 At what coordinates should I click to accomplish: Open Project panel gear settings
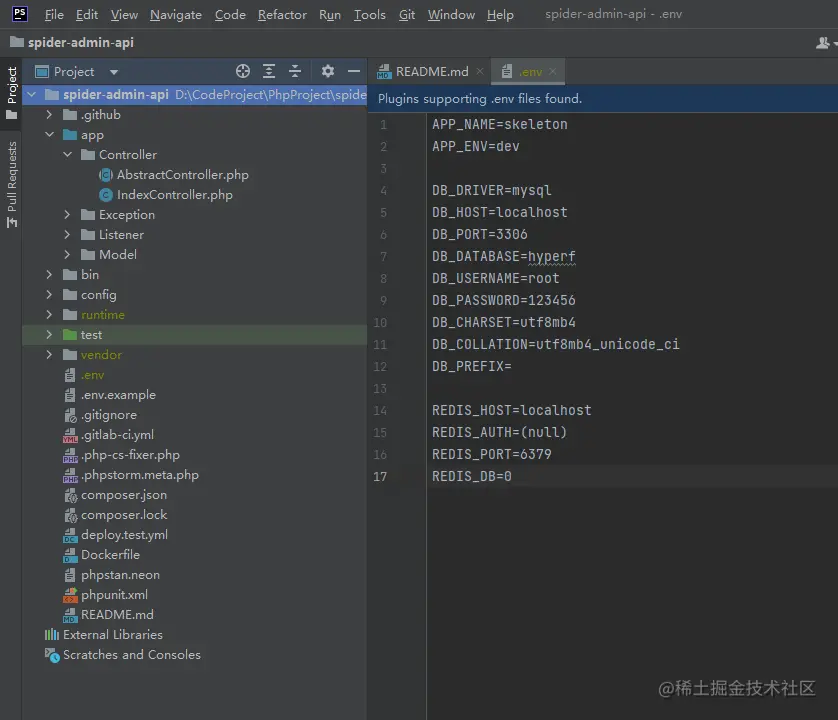(328, 71)
